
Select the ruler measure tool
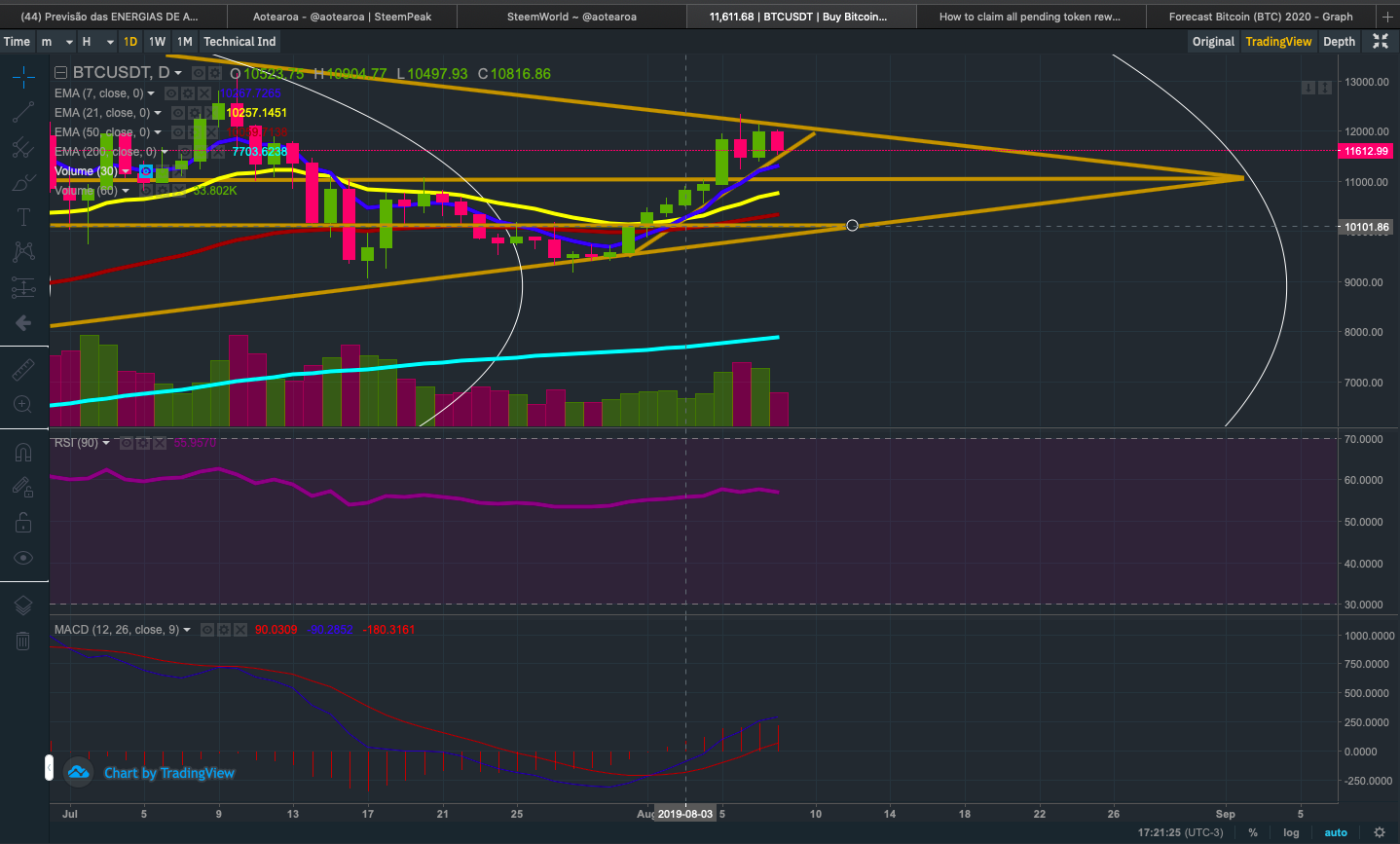tap(23, 369)
